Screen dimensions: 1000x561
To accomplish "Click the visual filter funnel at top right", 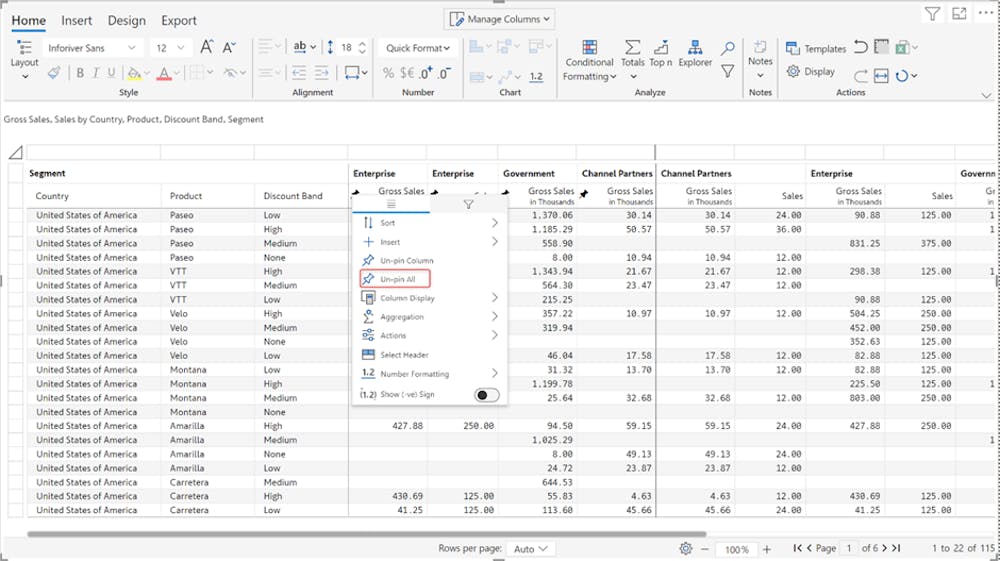I will point(932,14).
